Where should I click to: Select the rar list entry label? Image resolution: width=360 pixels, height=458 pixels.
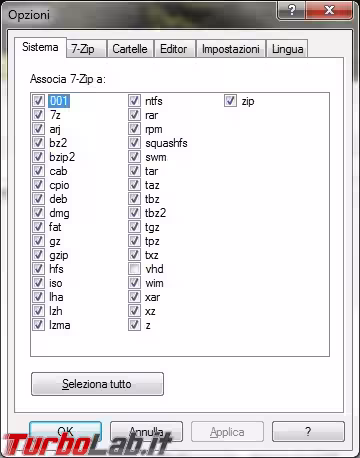(x=152, y=115)
